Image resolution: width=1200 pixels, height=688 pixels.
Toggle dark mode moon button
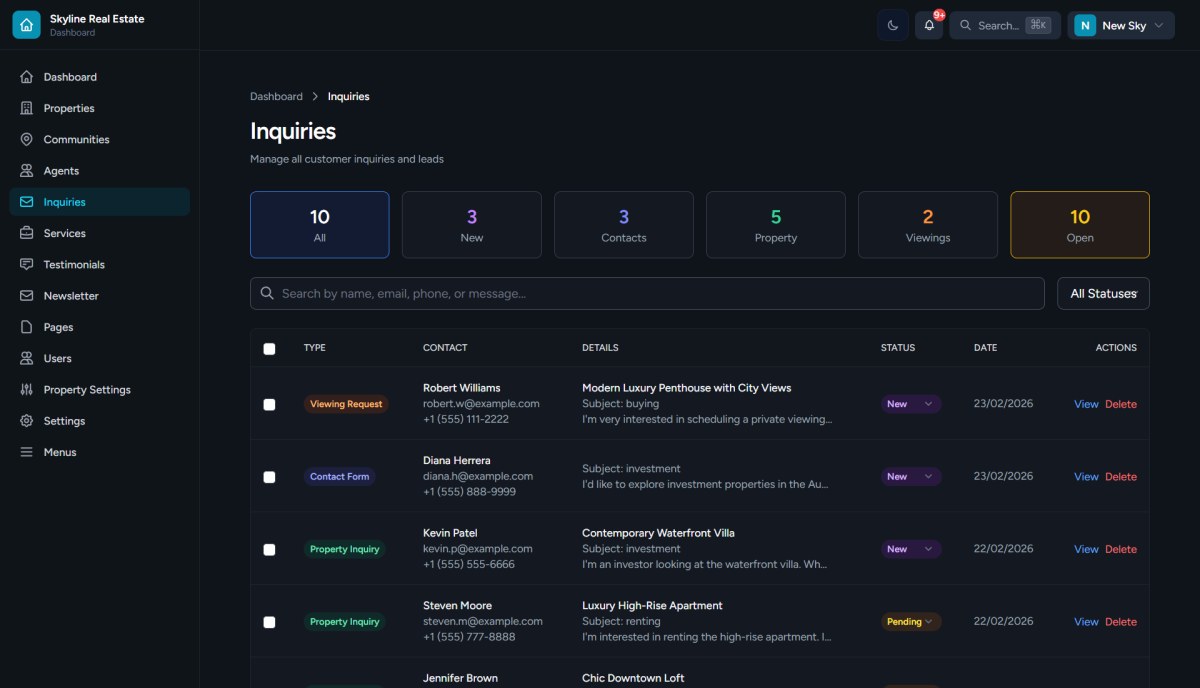[892, 25]
